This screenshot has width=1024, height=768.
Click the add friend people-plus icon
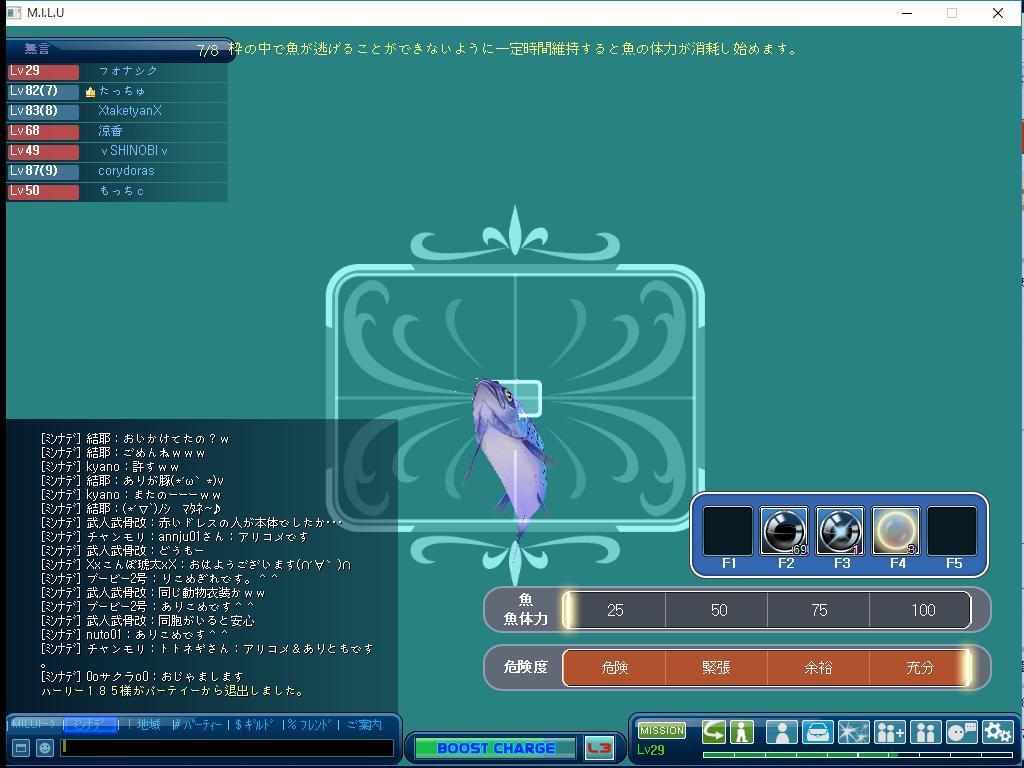(889, 732)
